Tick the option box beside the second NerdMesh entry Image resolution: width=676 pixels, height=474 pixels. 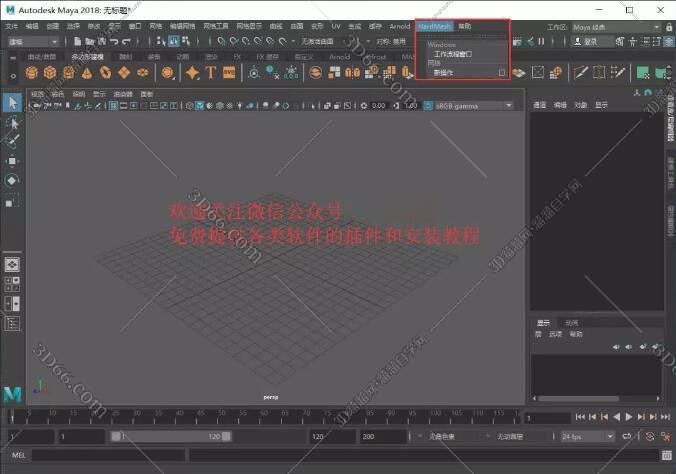click(501, 73)
